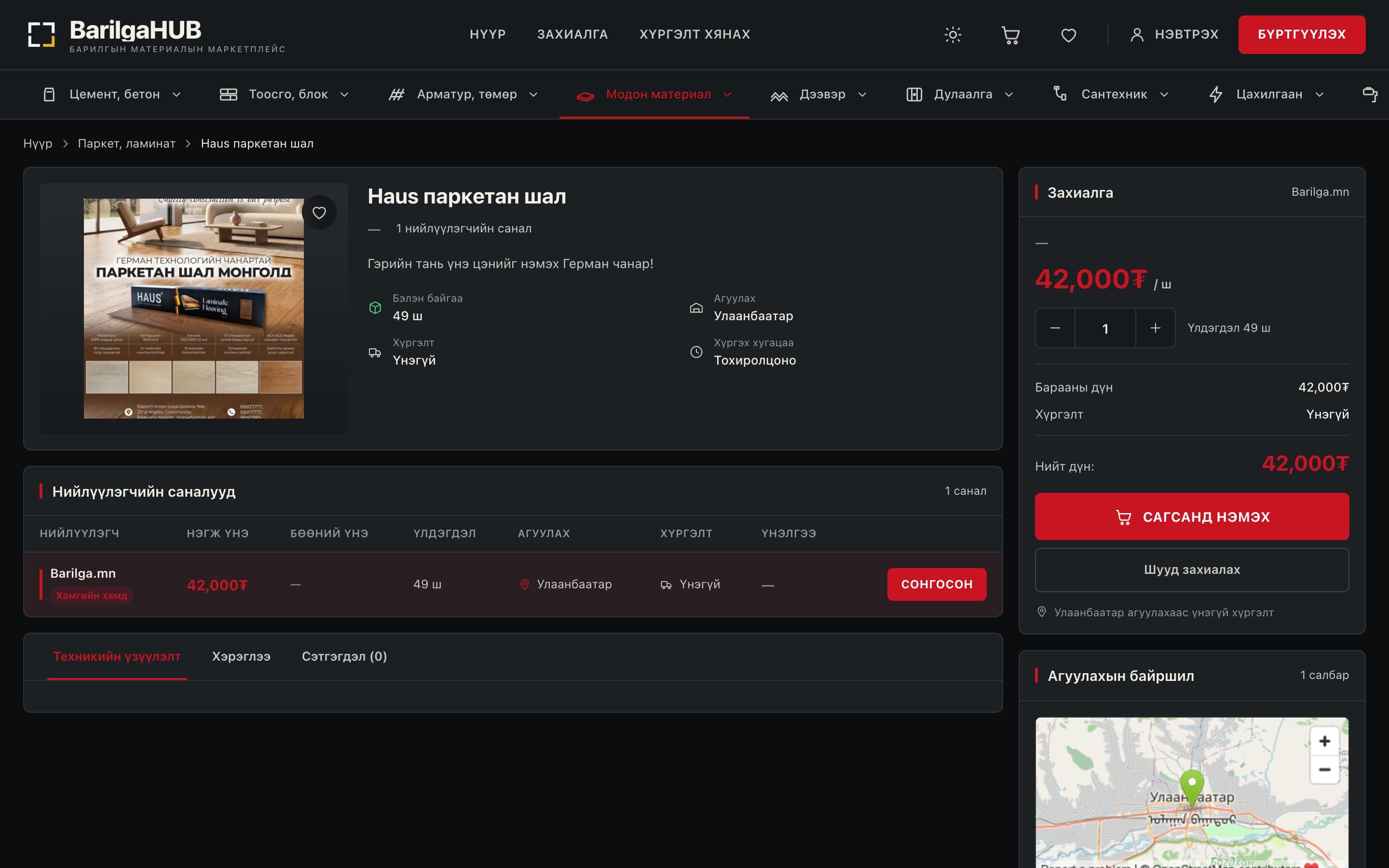This screenshot has width=1389, height=868.
Task: Click the Цахилгаан lightning icon
Action: [1216, 94]
